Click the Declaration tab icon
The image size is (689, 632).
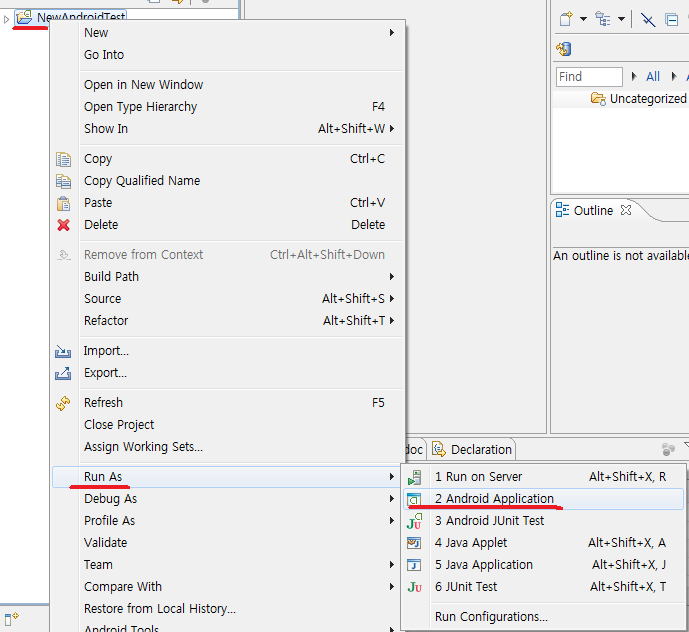point(439,449)
